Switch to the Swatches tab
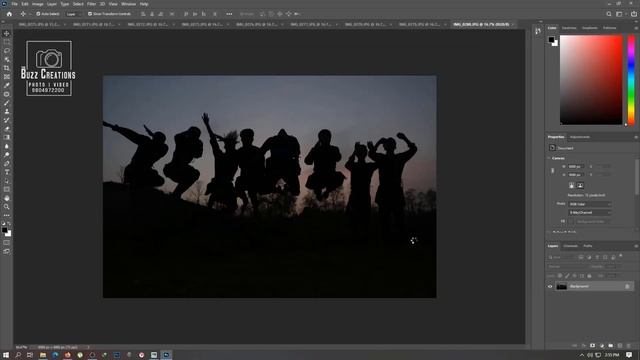 click(569, 28)
